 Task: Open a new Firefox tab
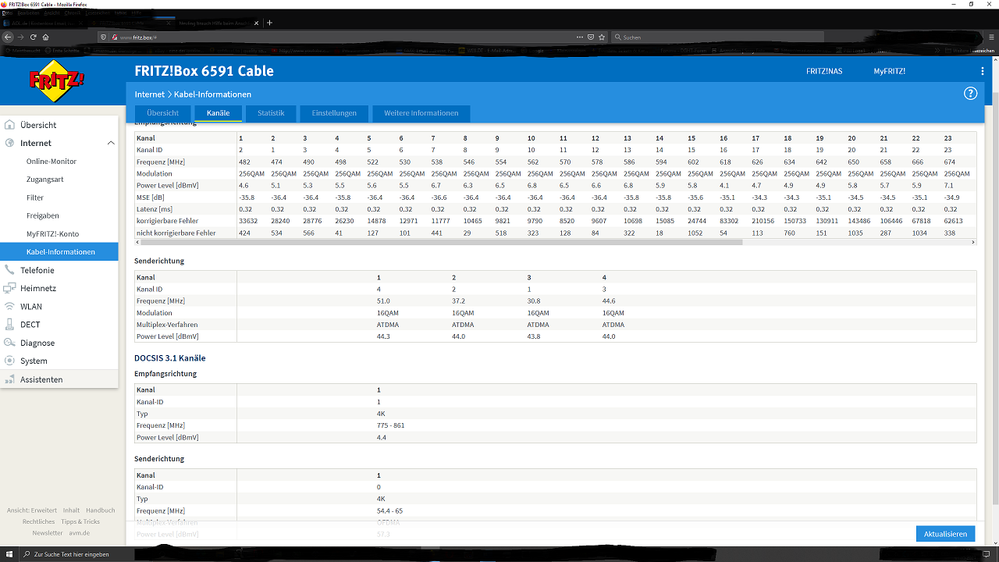[x=270, y=23]
